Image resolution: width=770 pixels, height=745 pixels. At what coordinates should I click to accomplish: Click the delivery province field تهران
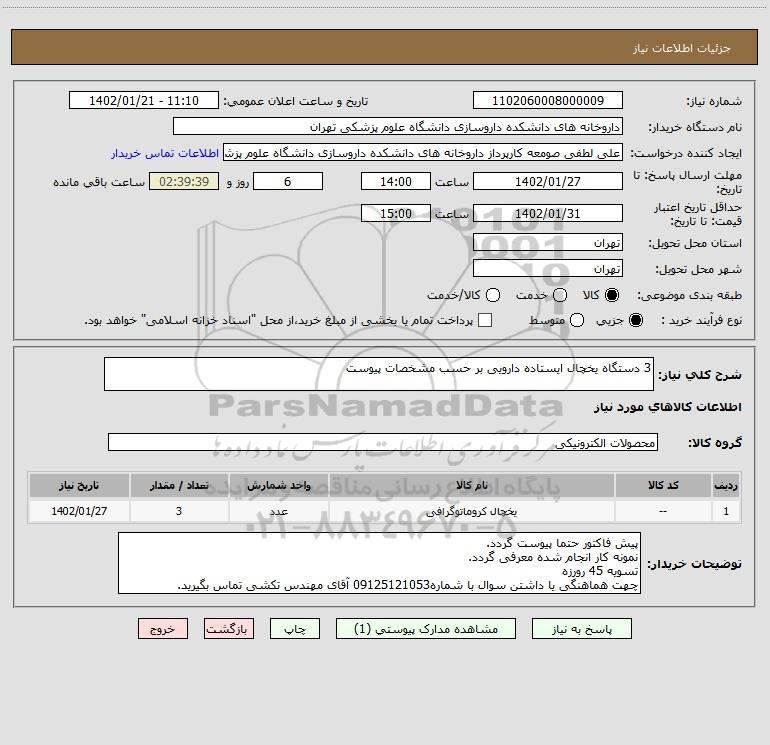pos(548,243)
